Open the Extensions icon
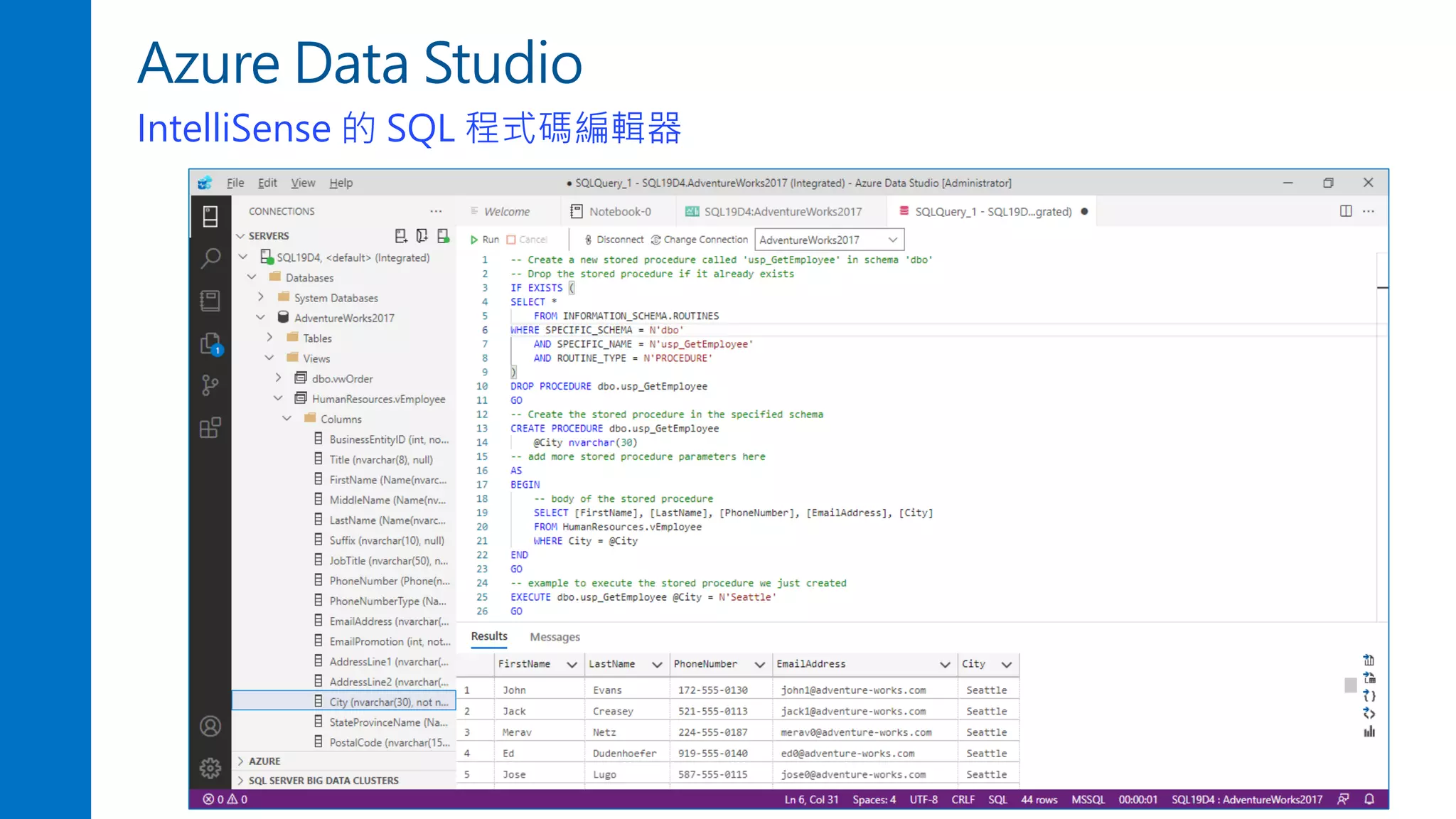Image resolution: width=1456 pixels, height=819 pixels. (x=210, y=427)
